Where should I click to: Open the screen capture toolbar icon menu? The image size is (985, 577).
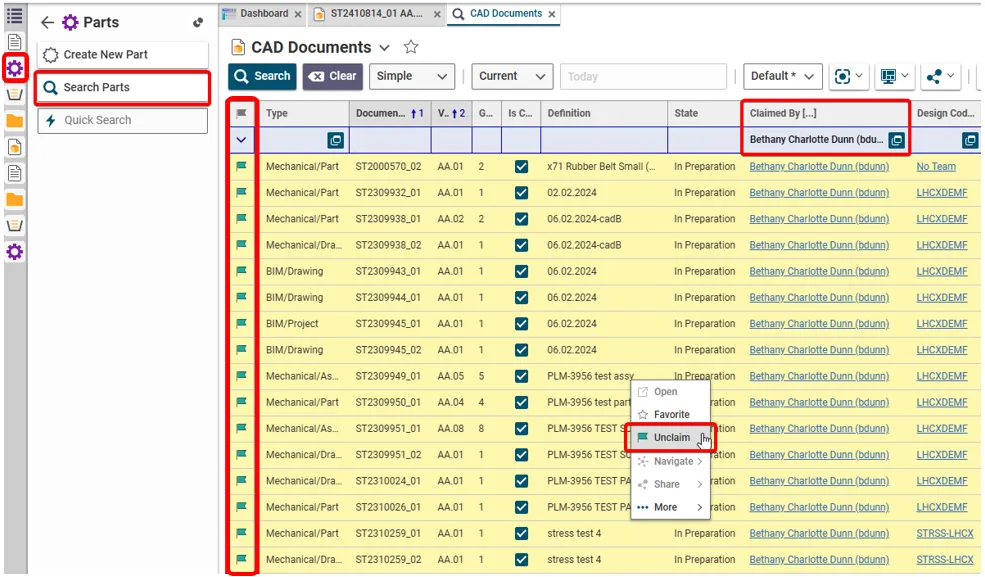[x=849, y=76]
